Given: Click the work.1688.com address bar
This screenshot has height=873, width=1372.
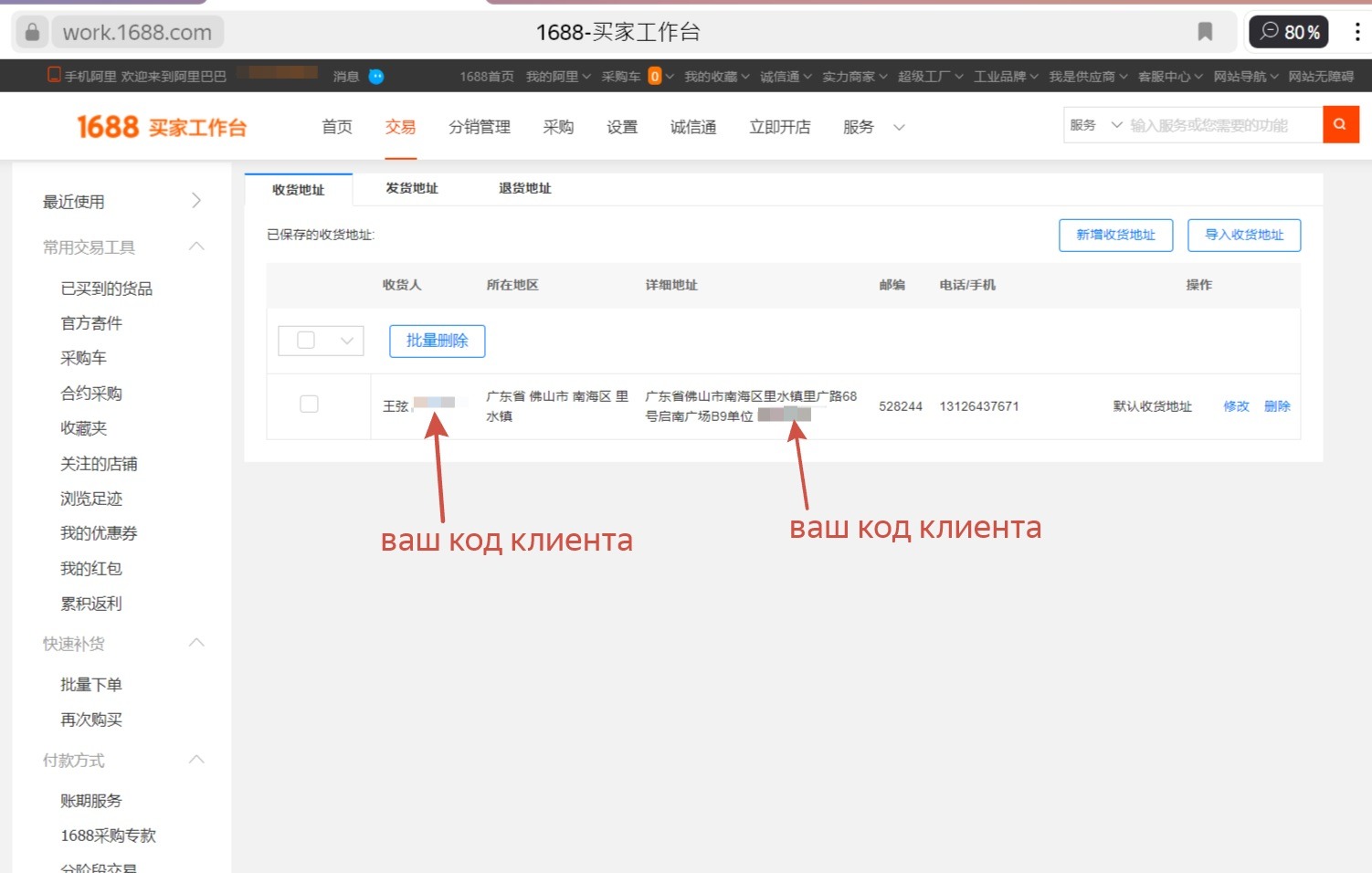Looking at the screenshot, I should [x=137, y=32].
